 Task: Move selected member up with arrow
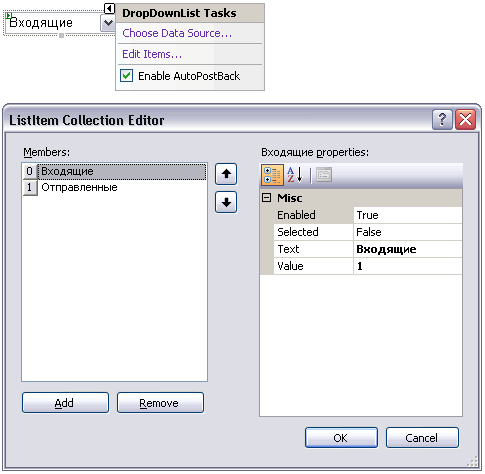(226, 174)
